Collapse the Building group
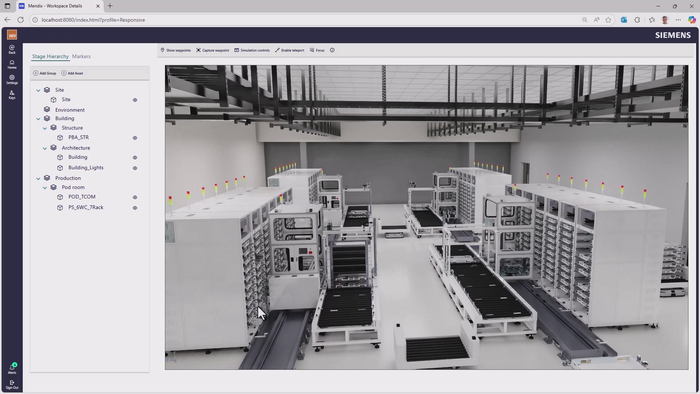The height and width of the screenshot is (394, 700). pos(38,119)
